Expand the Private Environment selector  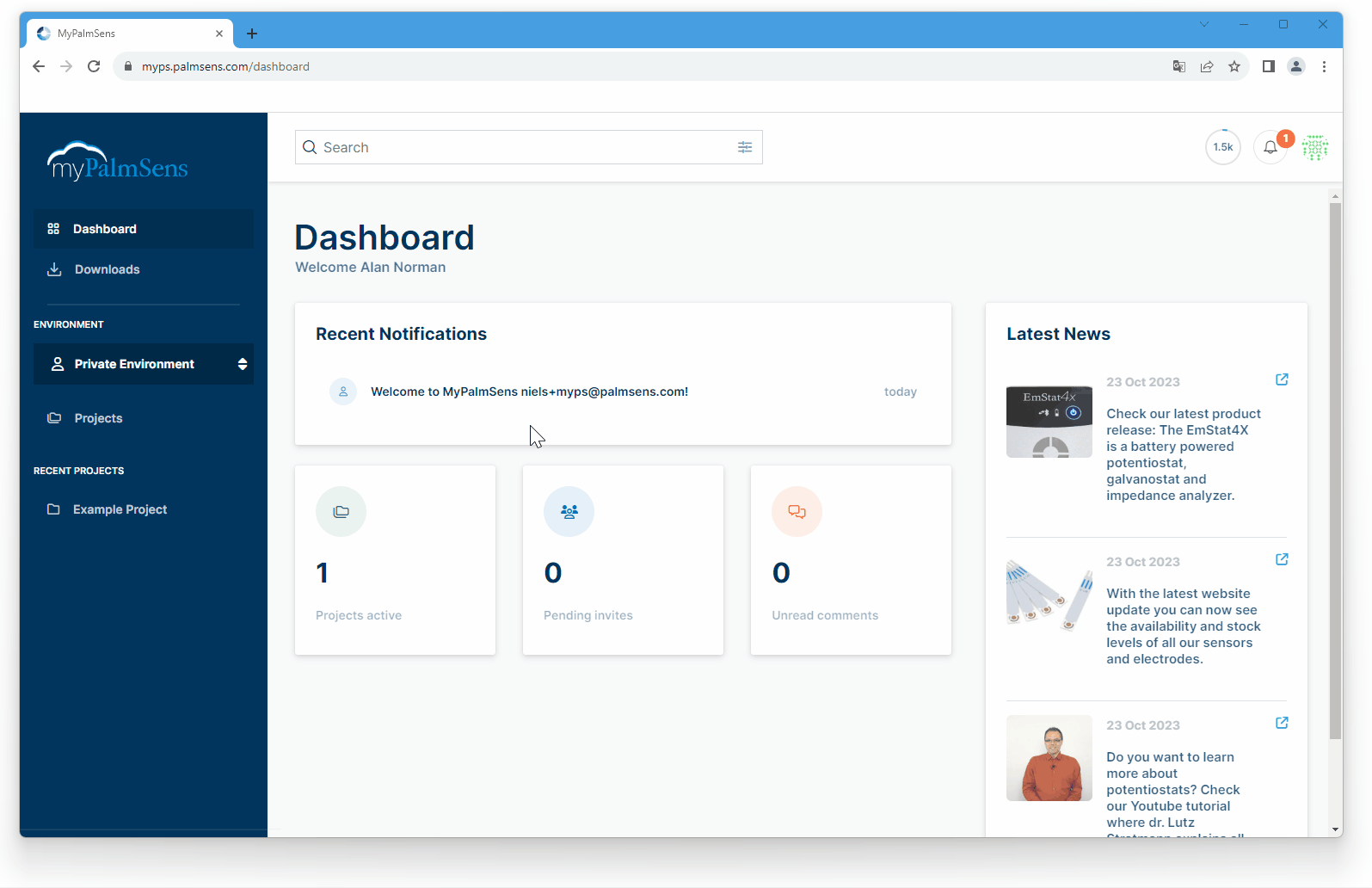click(144, 364)
